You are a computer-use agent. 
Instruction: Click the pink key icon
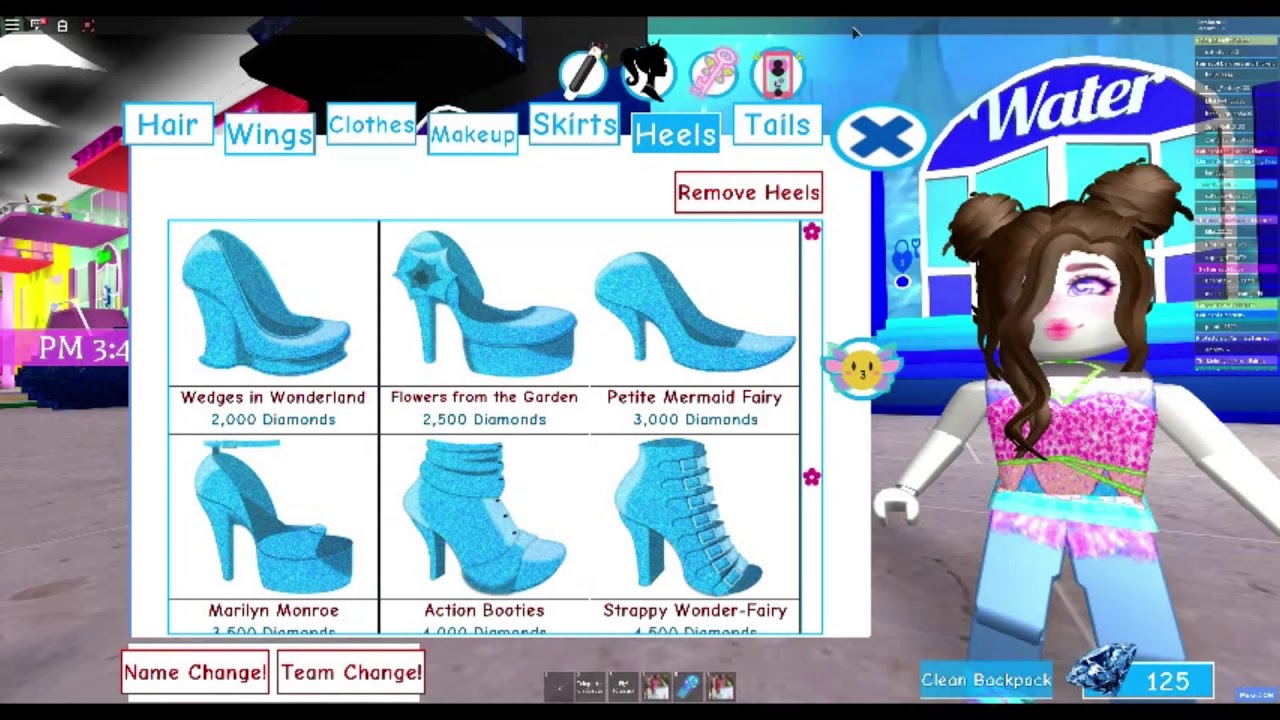pos(713,73)
